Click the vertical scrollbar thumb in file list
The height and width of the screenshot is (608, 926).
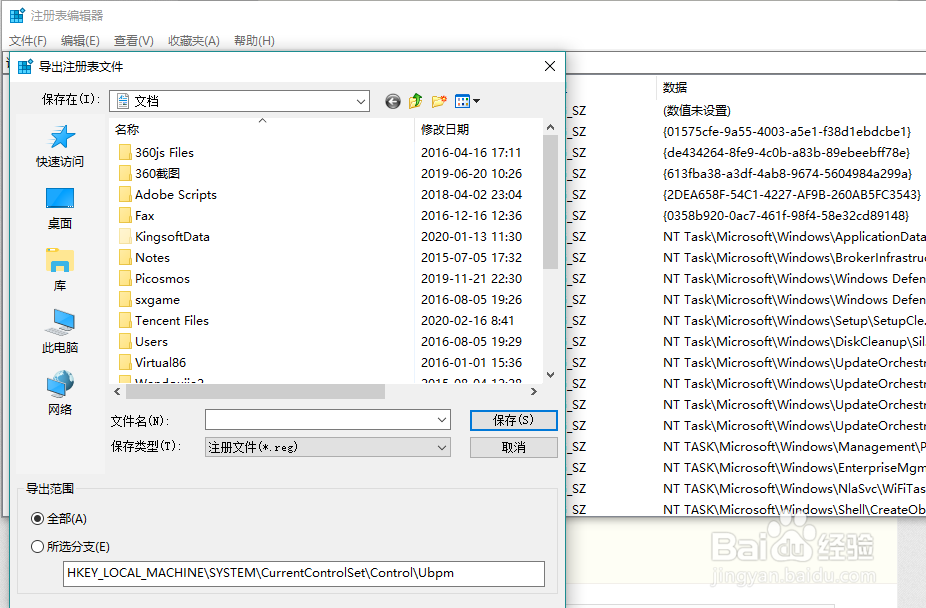click(550, 202)
